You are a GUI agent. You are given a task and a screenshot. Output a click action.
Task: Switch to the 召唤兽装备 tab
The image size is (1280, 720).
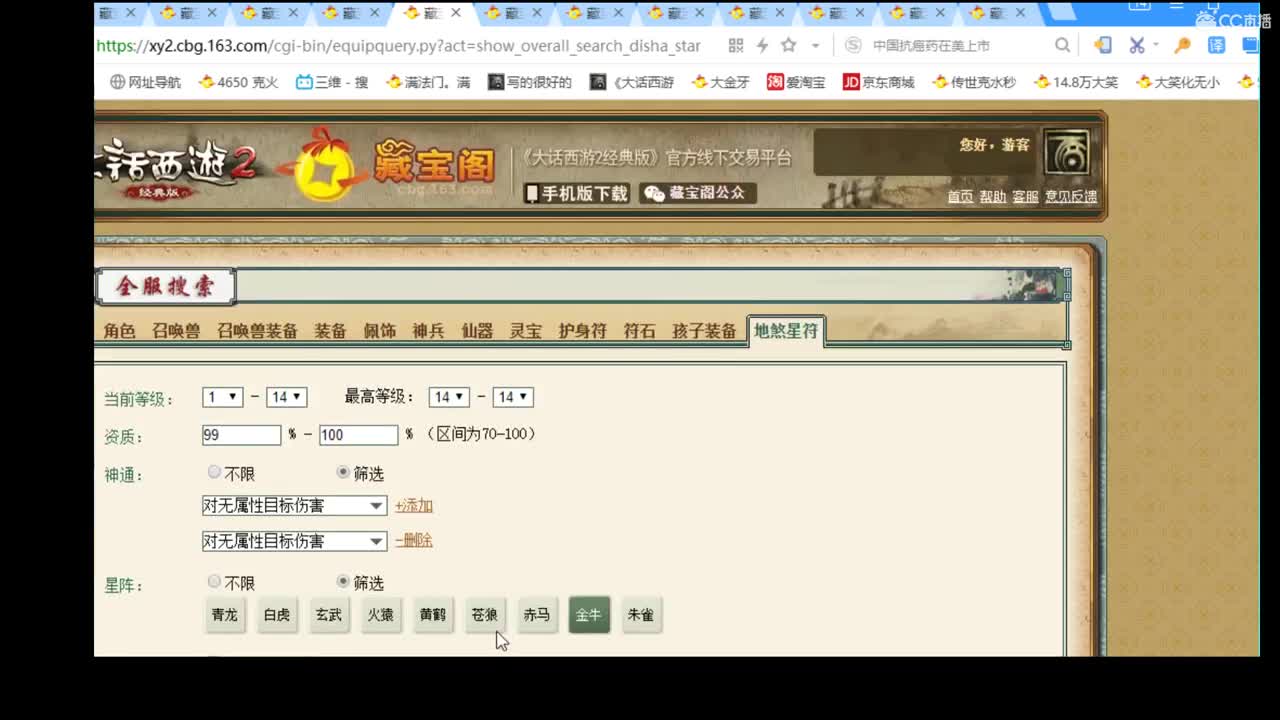(257, 331)
